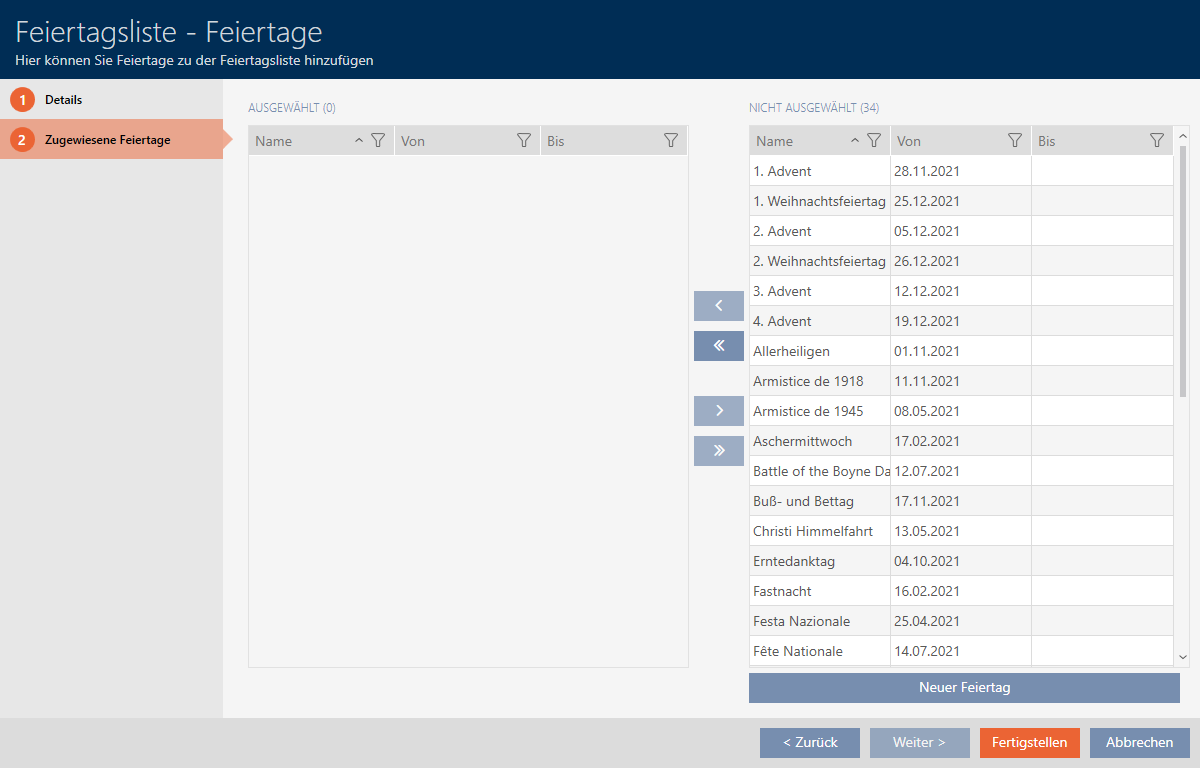1200x768 pixels.
Task: Go back with the Zurück button
Action: point(809,743)
